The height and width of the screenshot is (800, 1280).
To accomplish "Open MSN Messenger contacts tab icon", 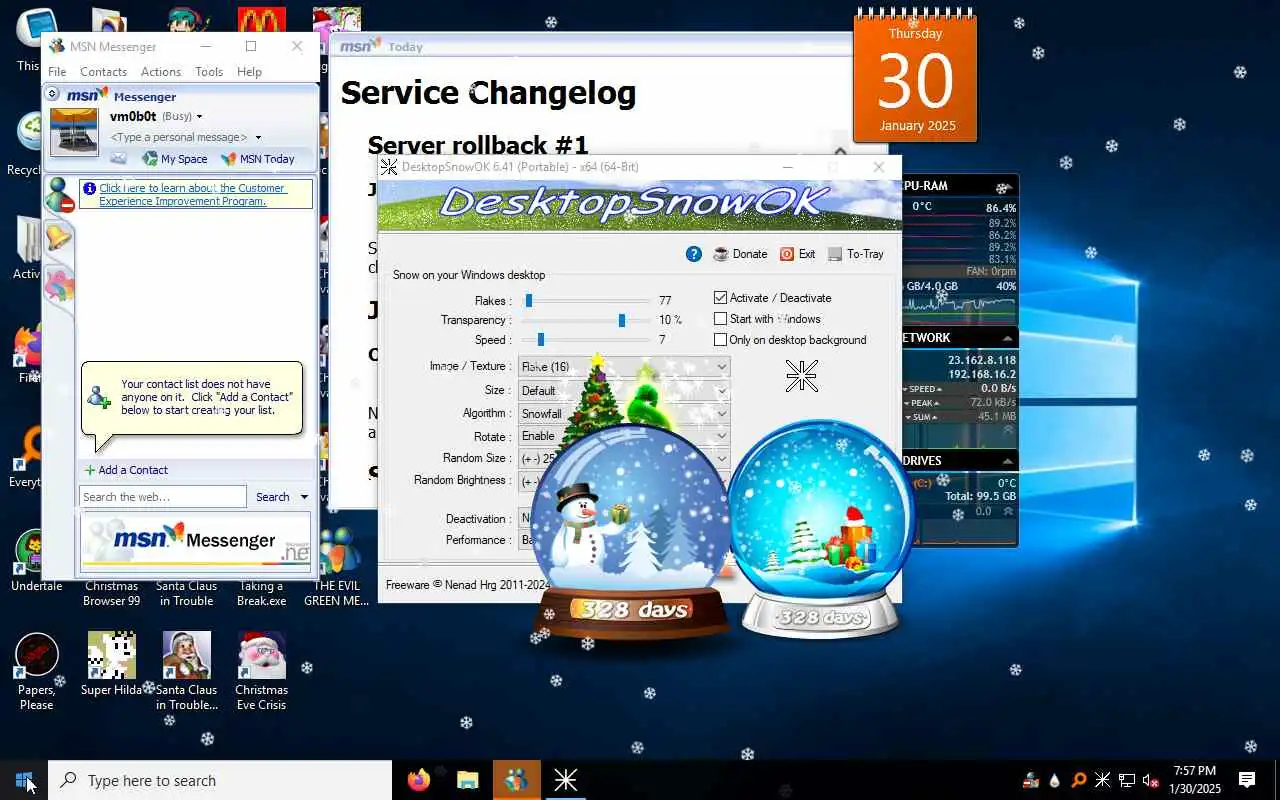I will point(59,195).
